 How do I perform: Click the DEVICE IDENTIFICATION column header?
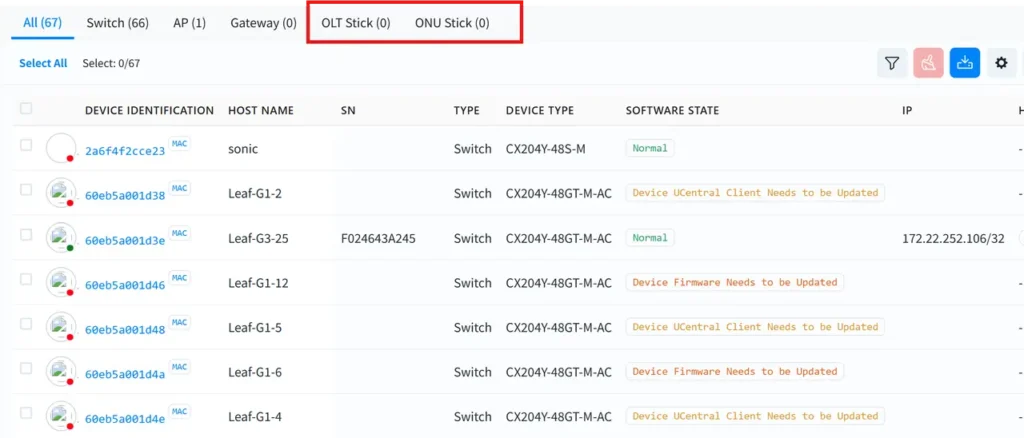click(x=150, y=110)
